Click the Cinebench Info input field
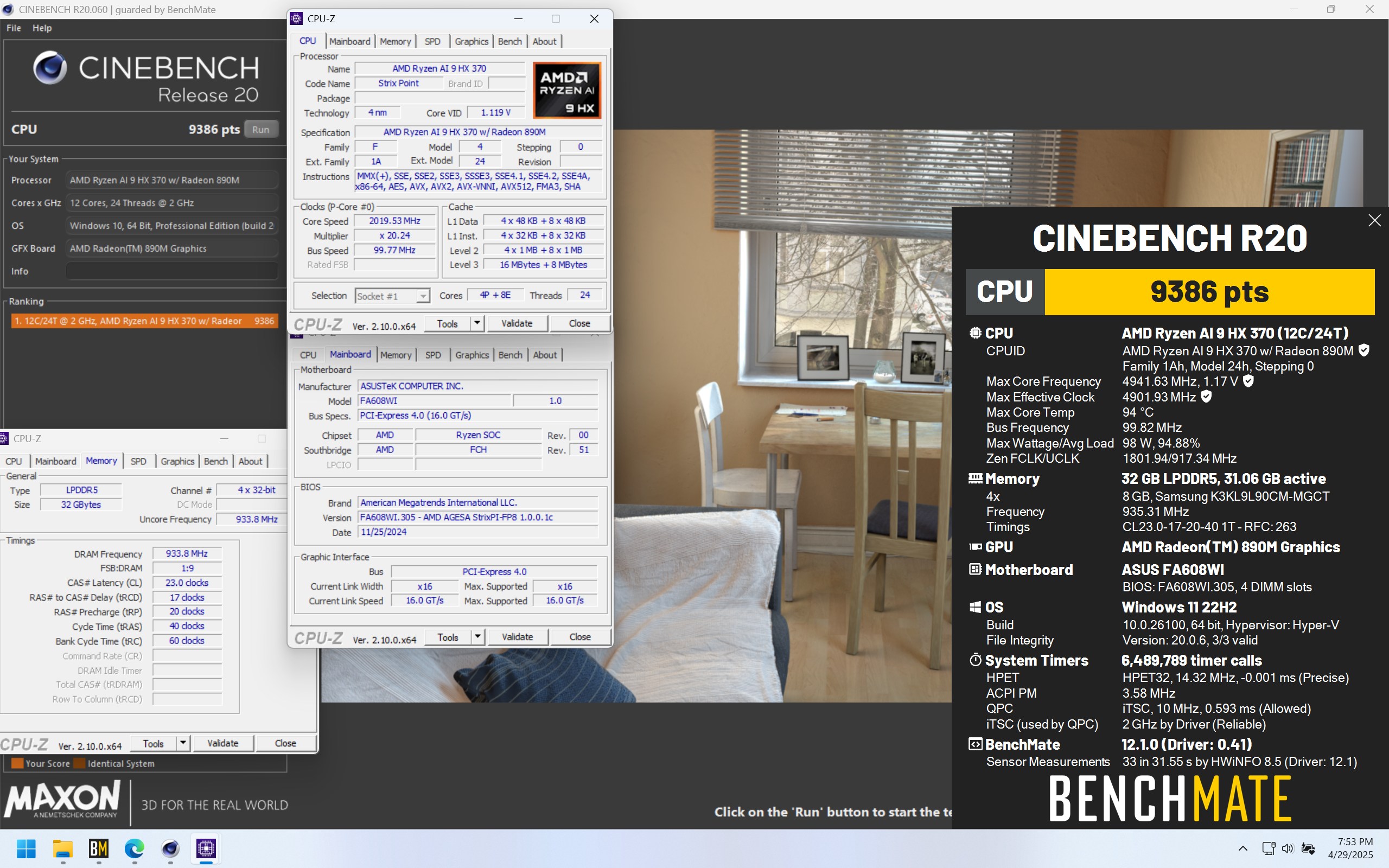 172,271
